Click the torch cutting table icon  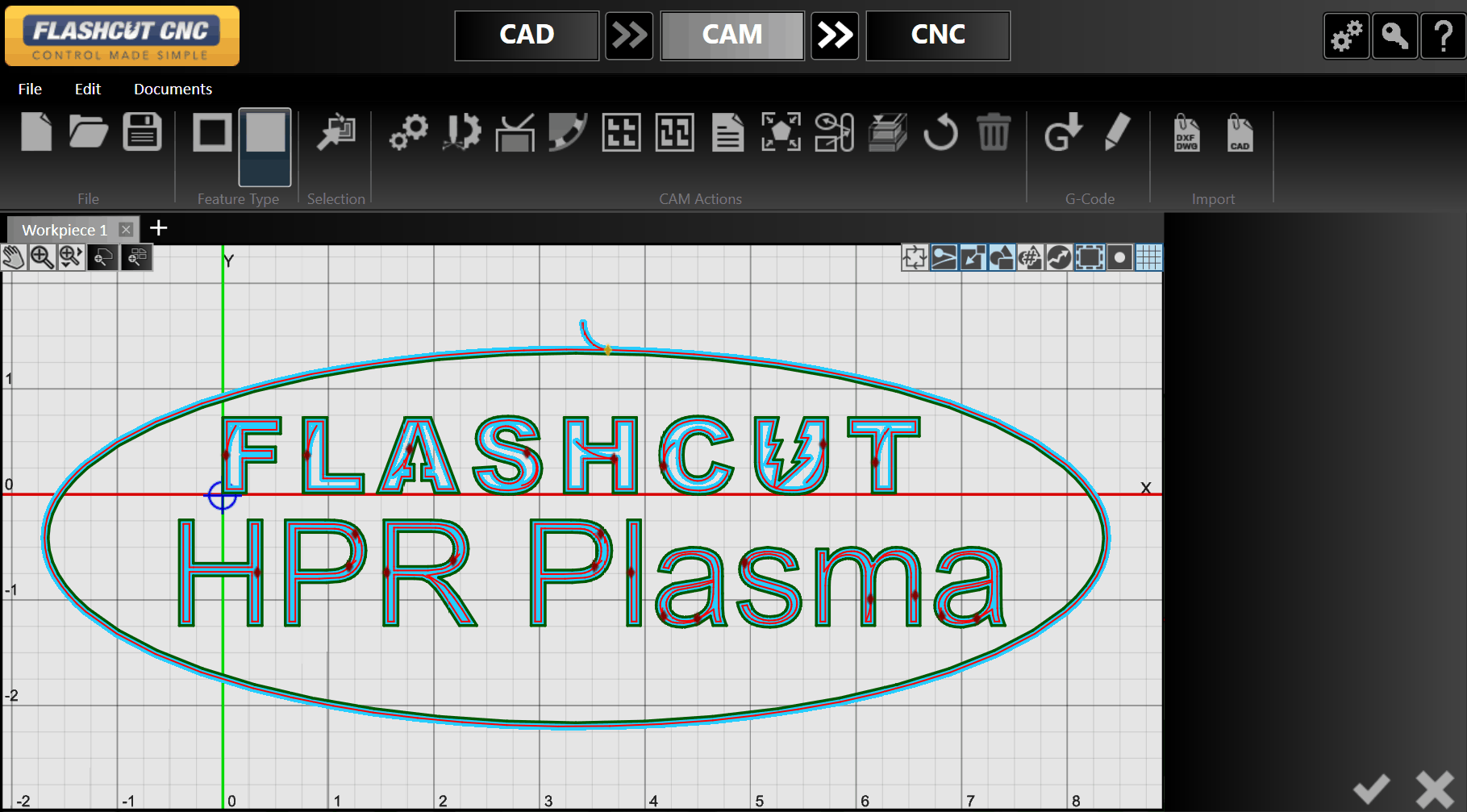[515, 132]
